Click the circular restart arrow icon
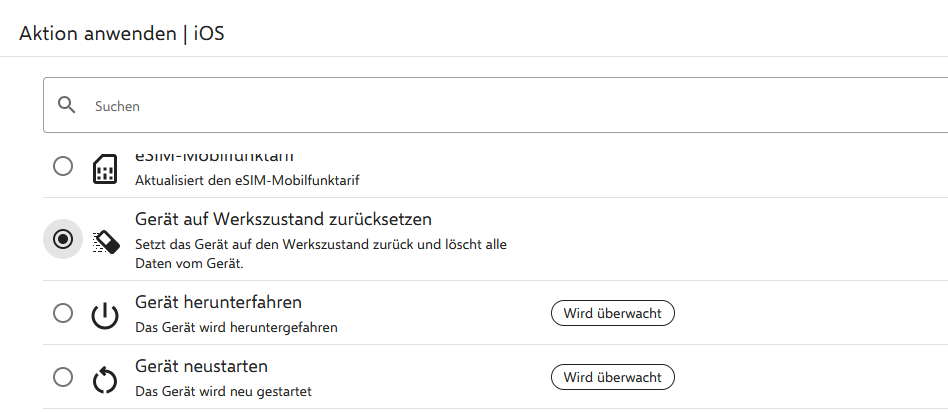The height and width of the screenshot is (413, 948). 105,380
